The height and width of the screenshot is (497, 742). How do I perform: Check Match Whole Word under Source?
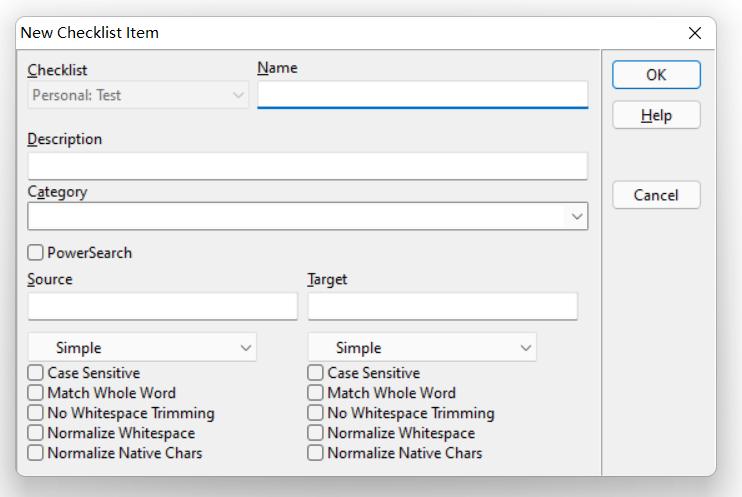pyautogui.click(x=36, y=393)
